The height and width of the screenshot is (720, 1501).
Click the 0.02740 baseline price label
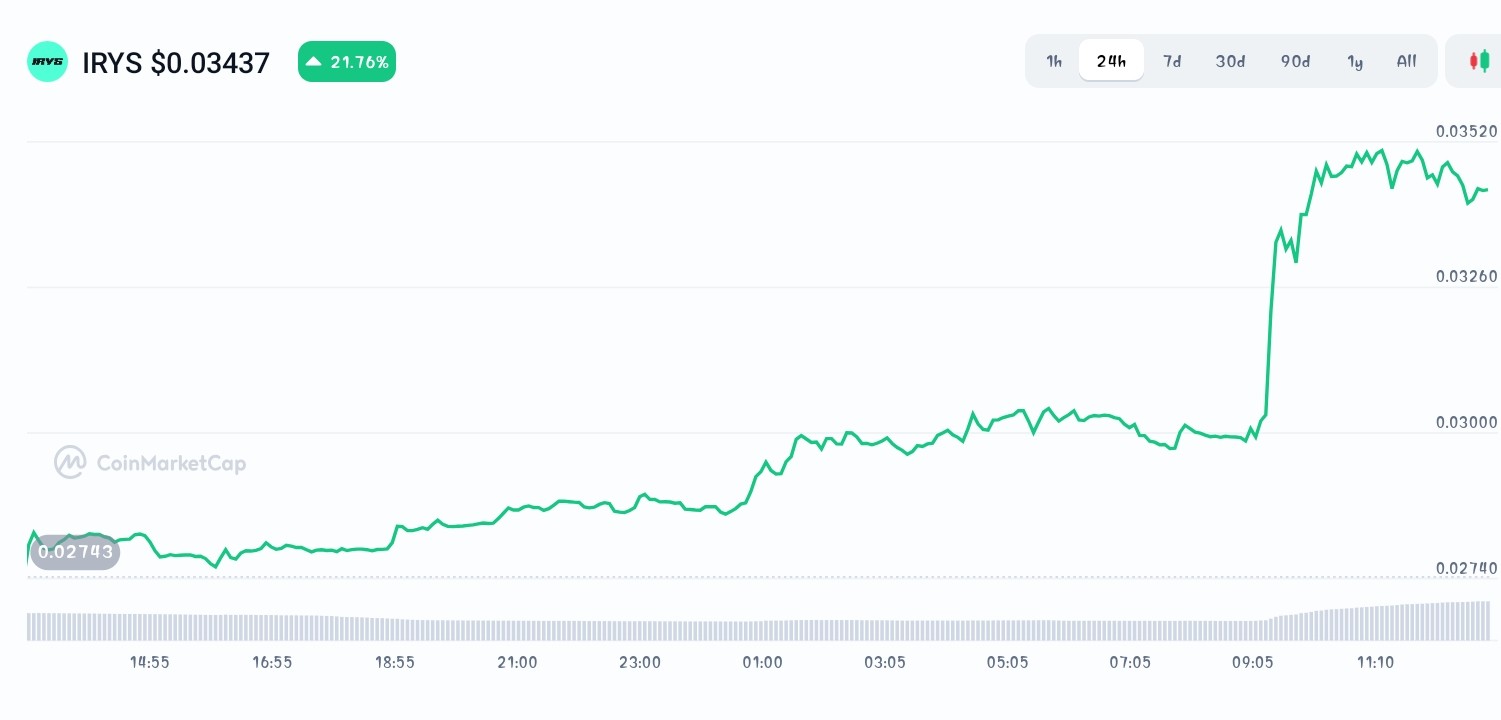point(1467,568)
